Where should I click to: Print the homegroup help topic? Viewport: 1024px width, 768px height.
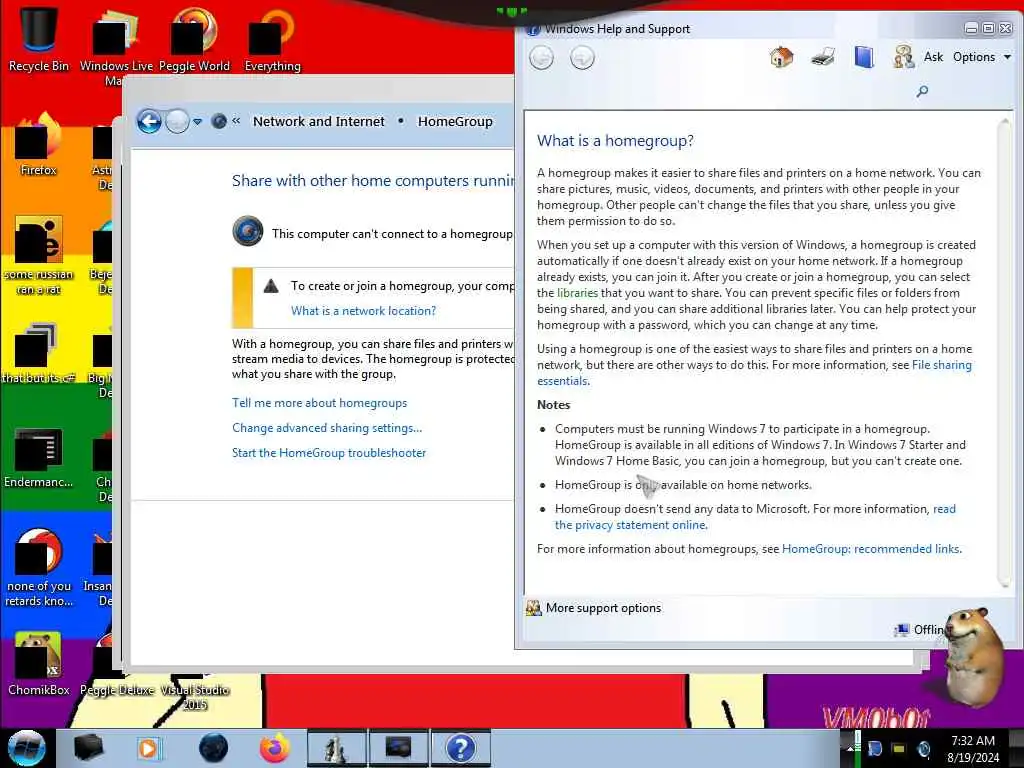click(x=823, y=57)
